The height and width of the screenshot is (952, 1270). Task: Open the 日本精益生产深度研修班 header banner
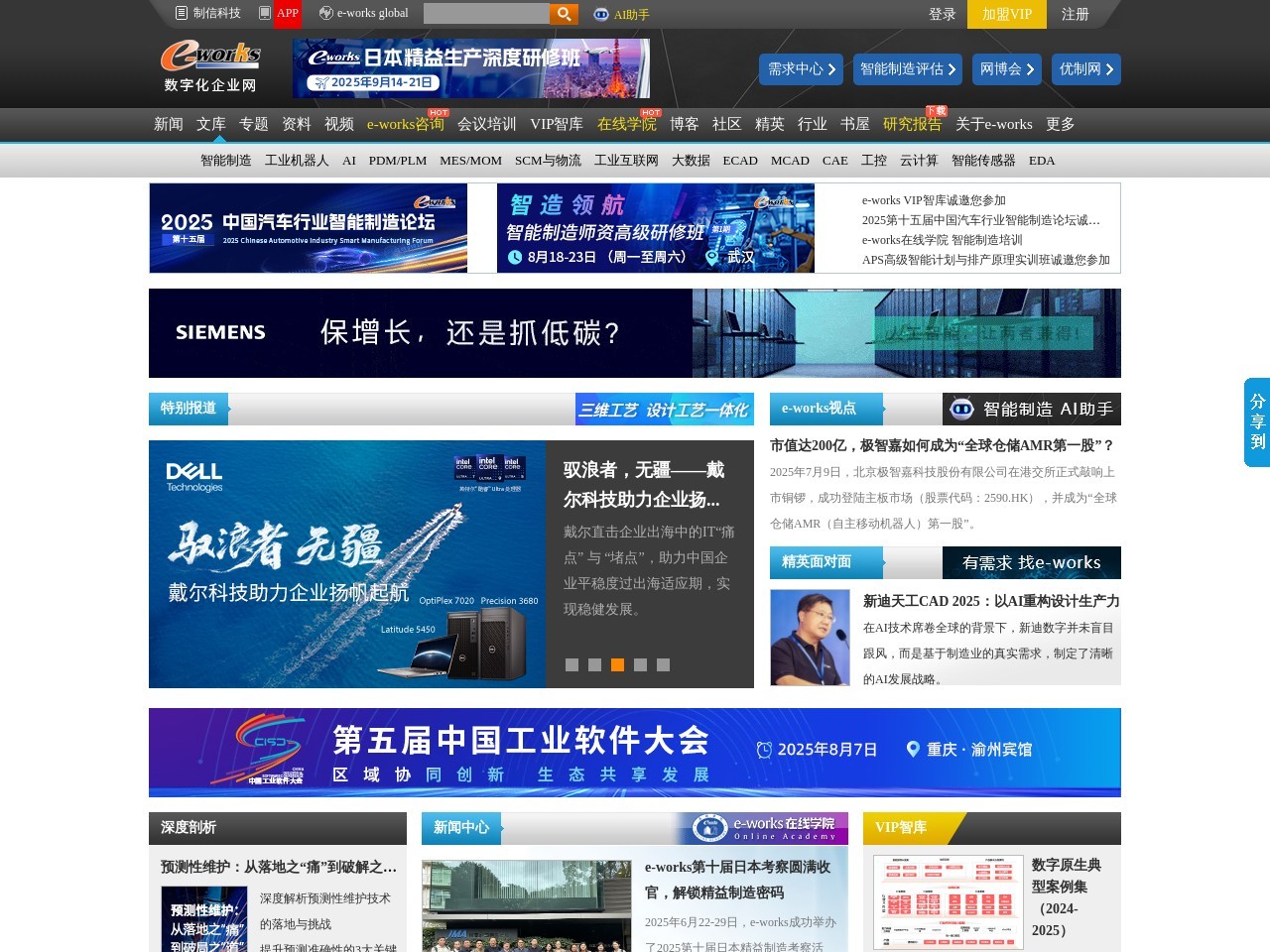click(471, 68)
